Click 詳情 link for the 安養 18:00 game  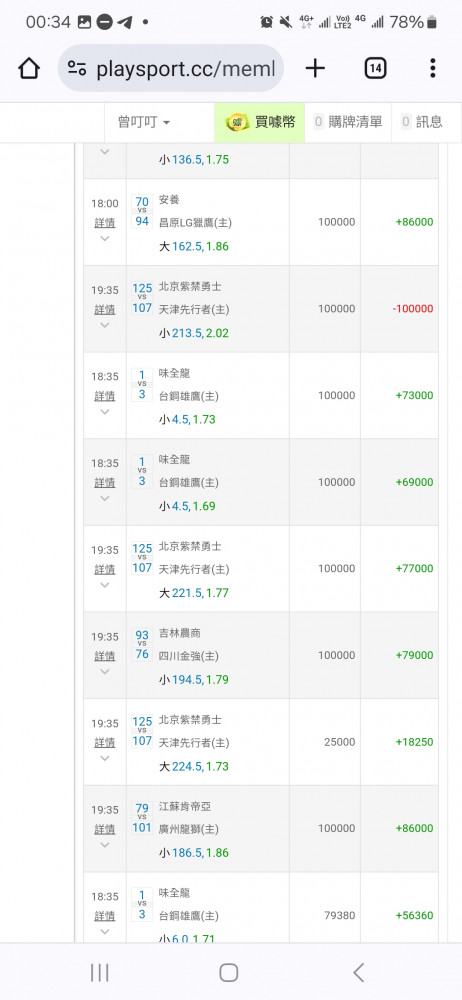(105, 223)
